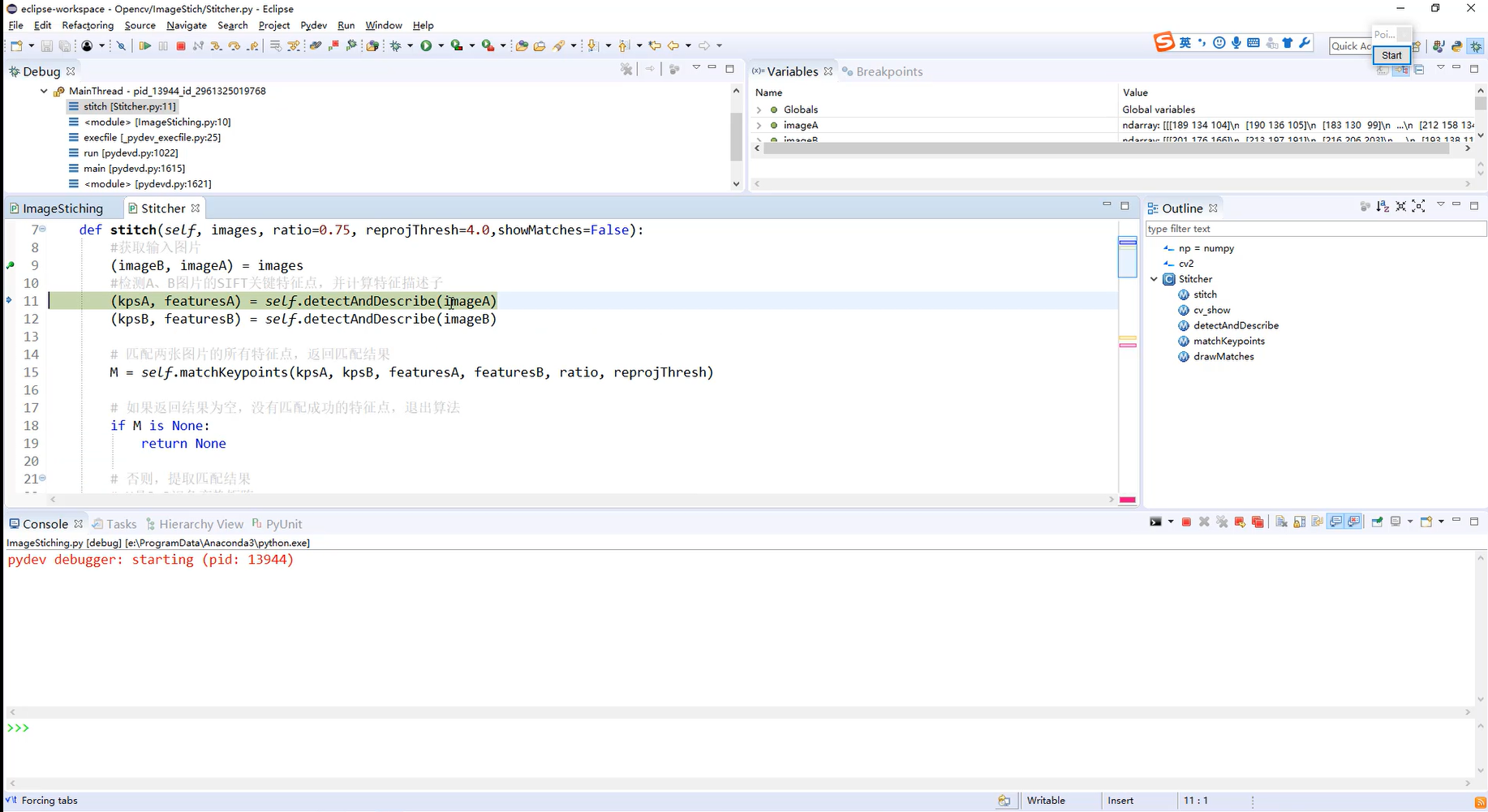
Task: Select matchKeypoints method in Outline
Action: coord(1221,341)
